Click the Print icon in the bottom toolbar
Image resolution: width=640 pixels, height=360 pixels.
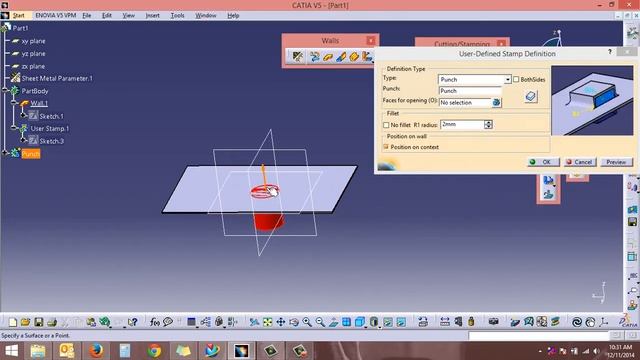[51, 322]
